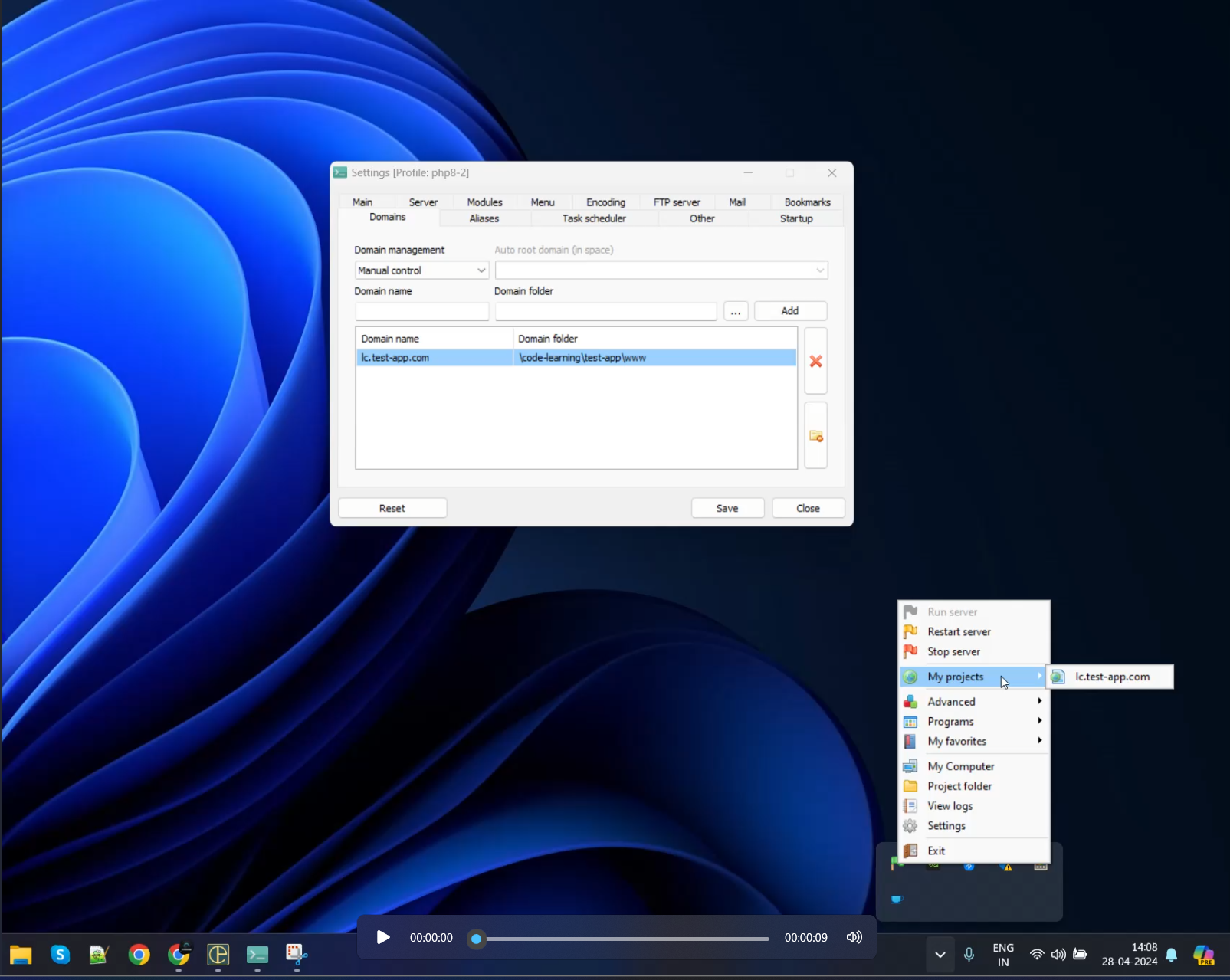Image resolution: width=1230 pixels, height=980 pixels.
Task: Select the lc.test-app.com domain row
Action: [576, 358]
